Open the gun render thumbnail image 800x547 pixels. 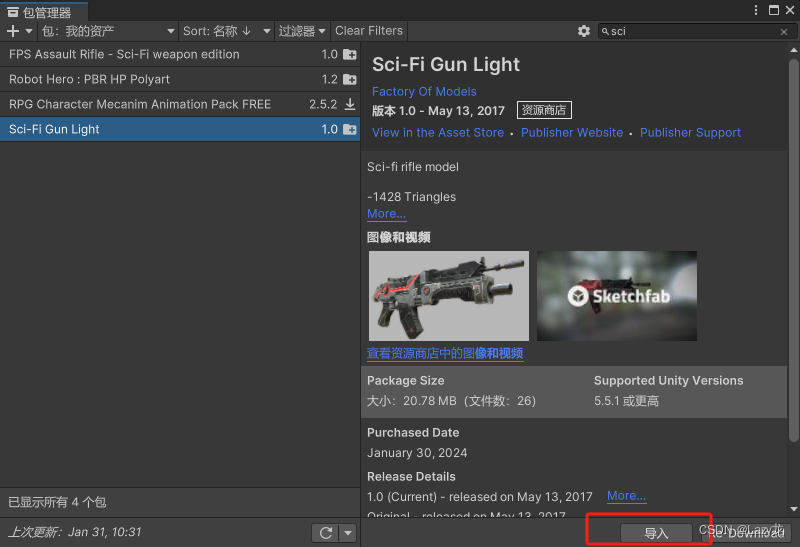(448, 296)
